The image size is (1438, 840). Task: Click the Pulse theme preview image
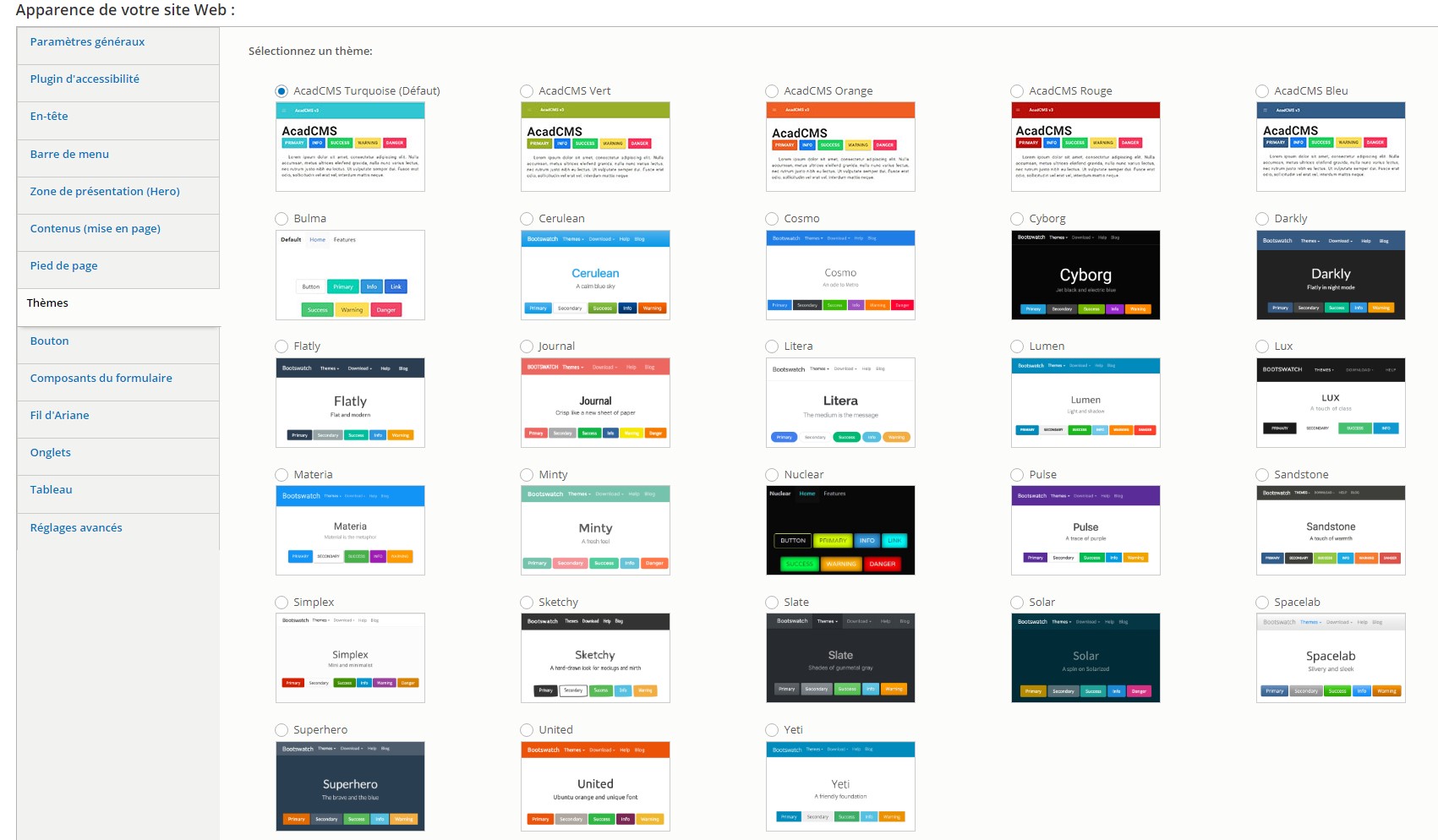(1085, 530)
